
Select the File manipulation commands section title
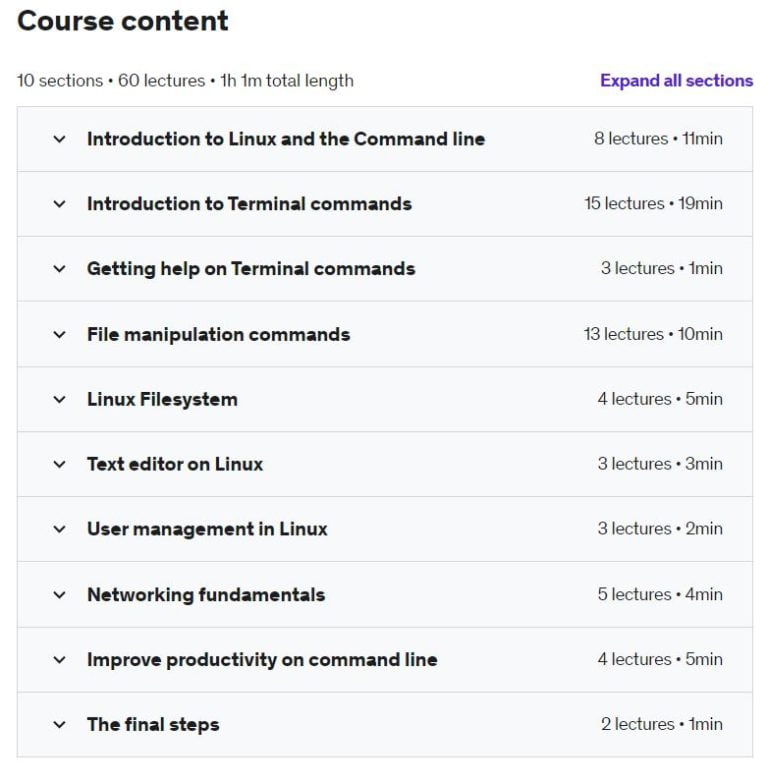click(218, 334)
